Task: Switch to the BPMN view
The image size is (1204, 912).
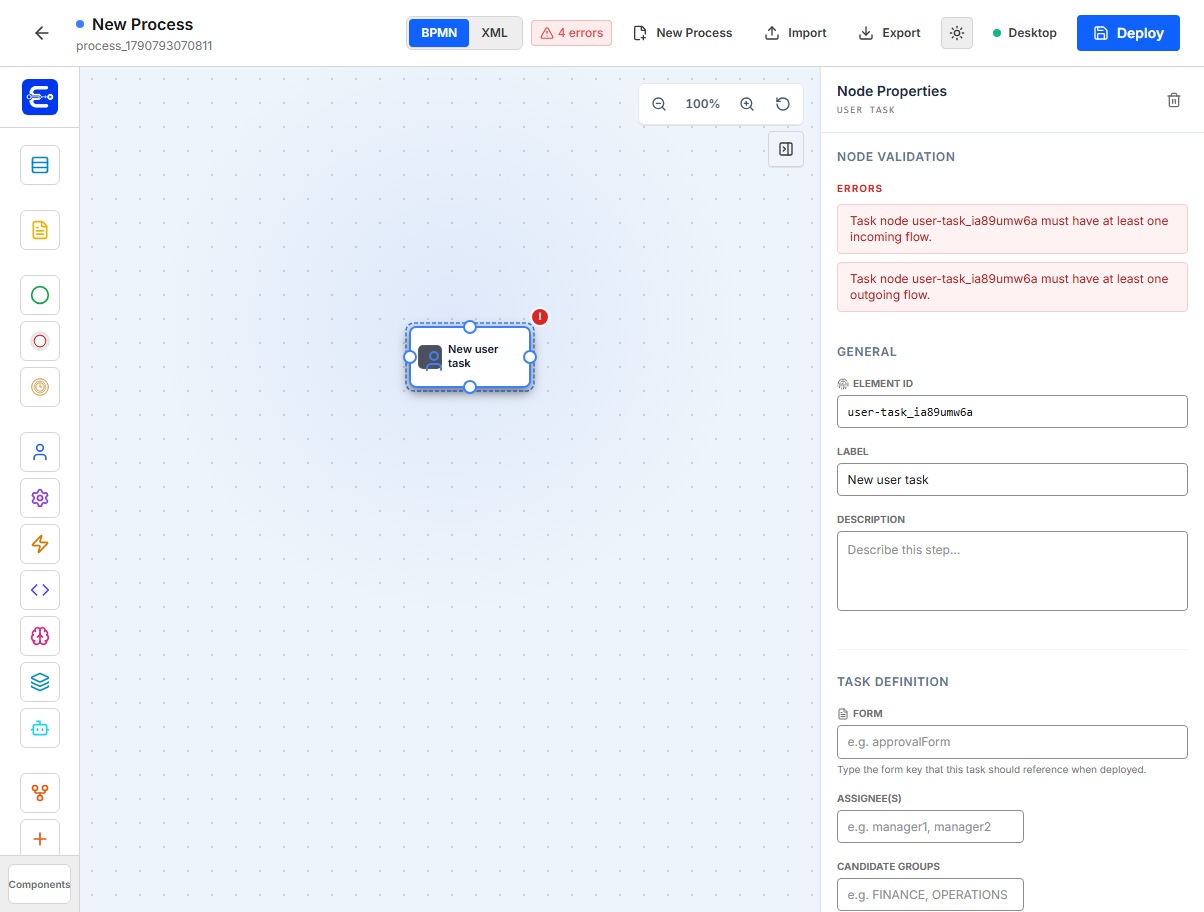Action: point(439,33)
